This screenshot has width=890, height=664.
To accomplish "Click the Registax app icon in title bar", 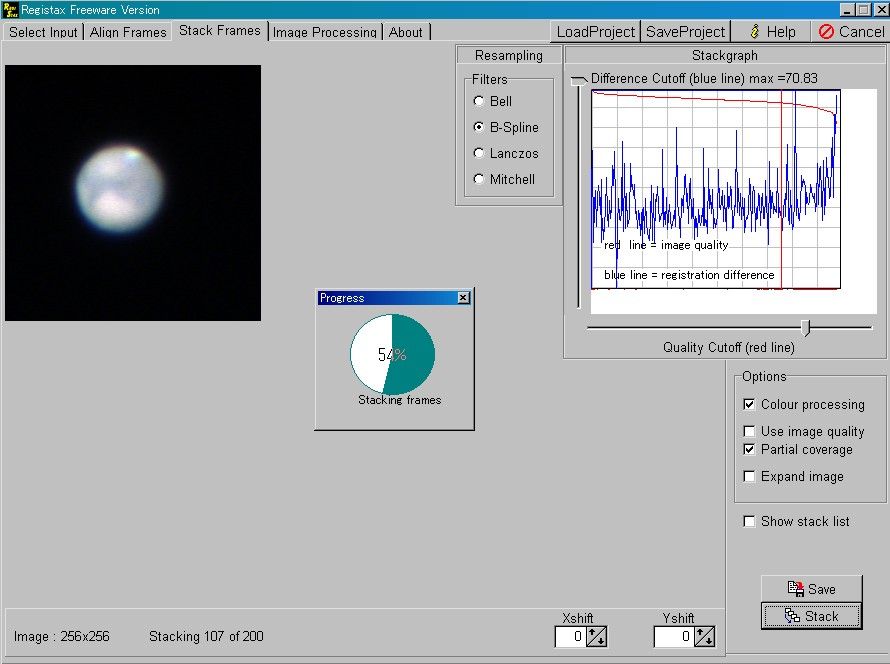I will pos(9,9).
